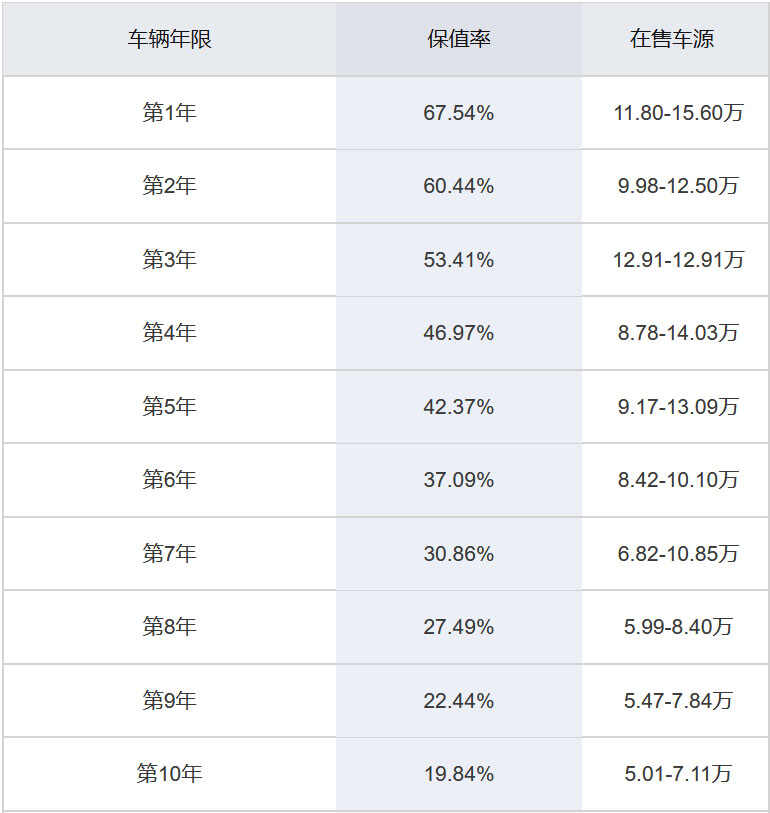
Task: Select the 第10年 row label
Action: 170,774
